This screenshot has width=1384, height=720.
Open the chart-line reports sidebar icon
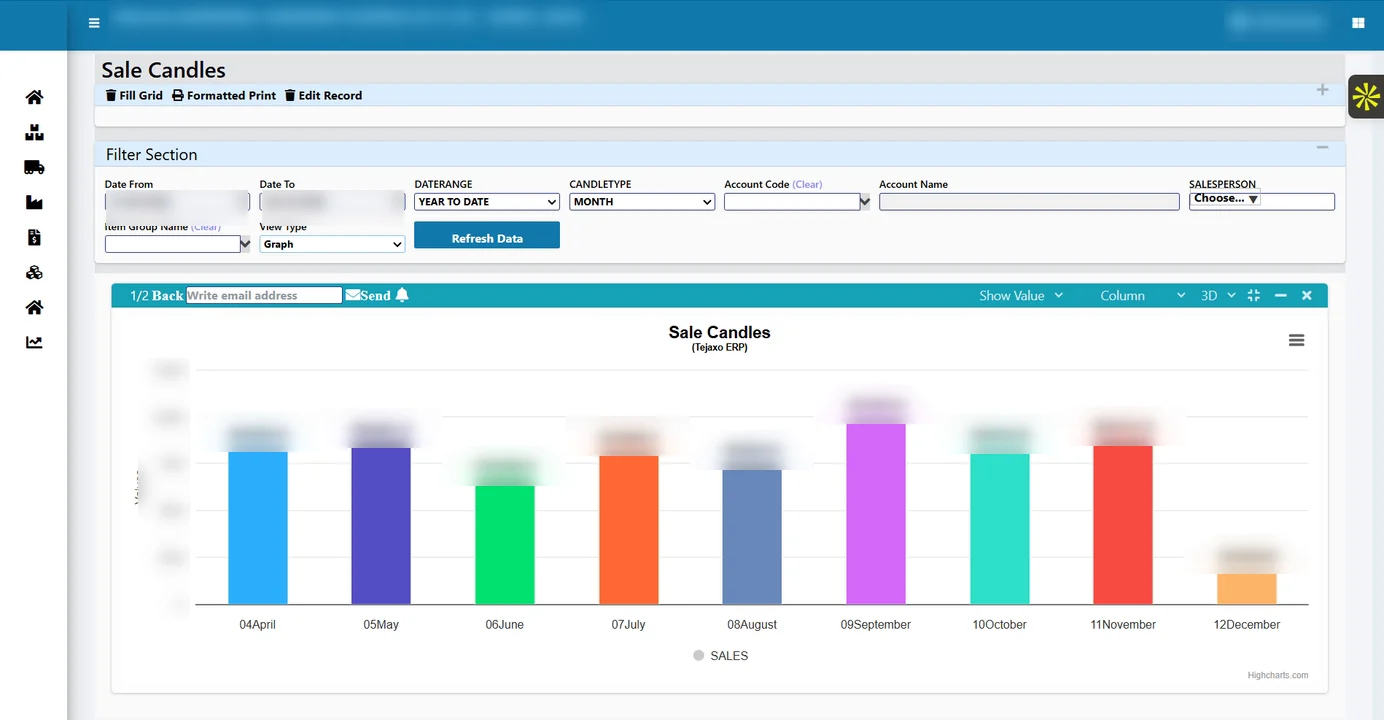click(x=34, y=342)
